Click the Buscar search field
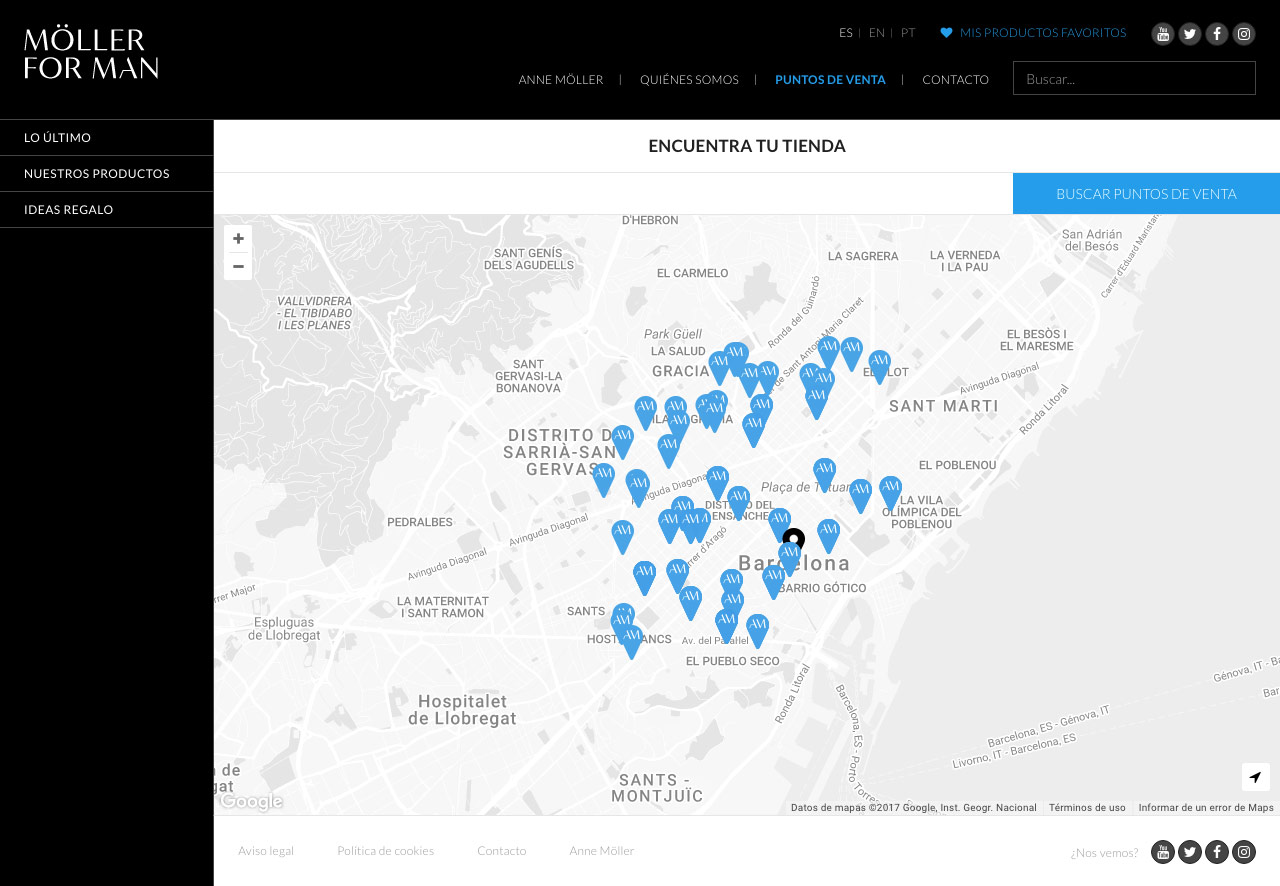 1134,78
